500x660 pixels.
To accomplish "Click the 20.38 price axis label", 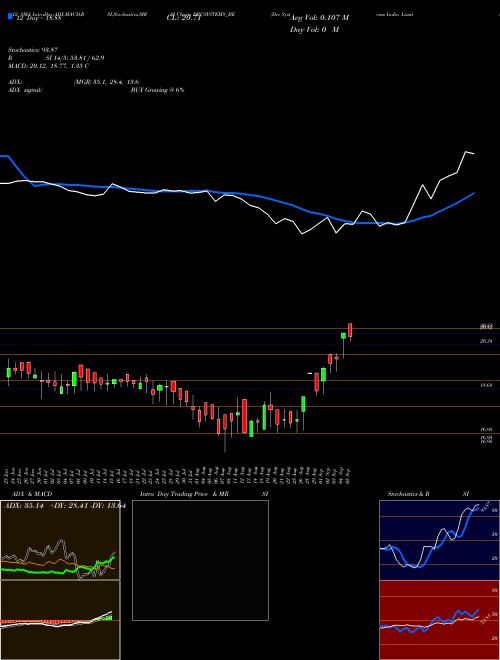I will click(486, 341).
